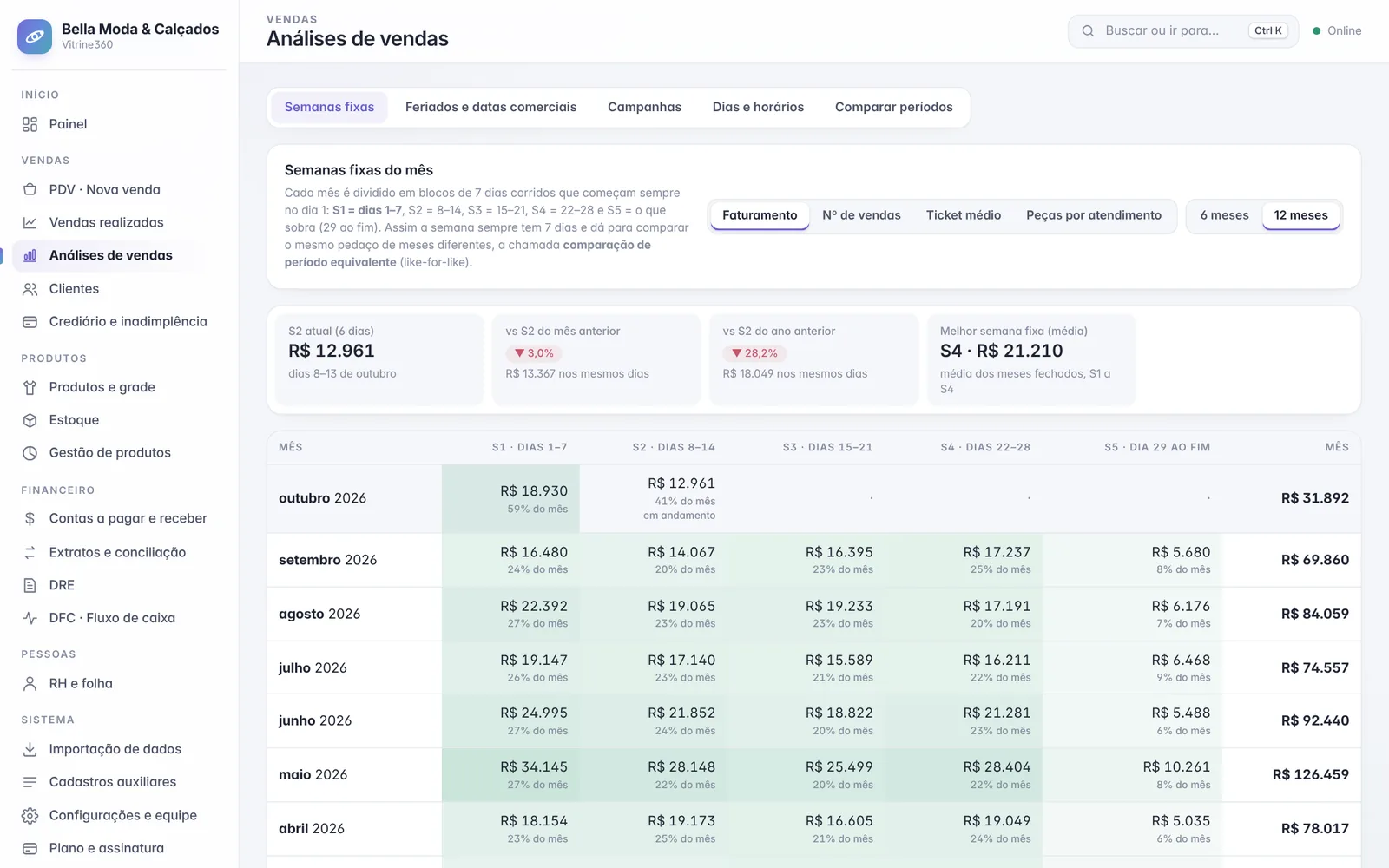Open the Feriados e datas comerciais tab
1389x868 pixels.
tap(490, 108)
